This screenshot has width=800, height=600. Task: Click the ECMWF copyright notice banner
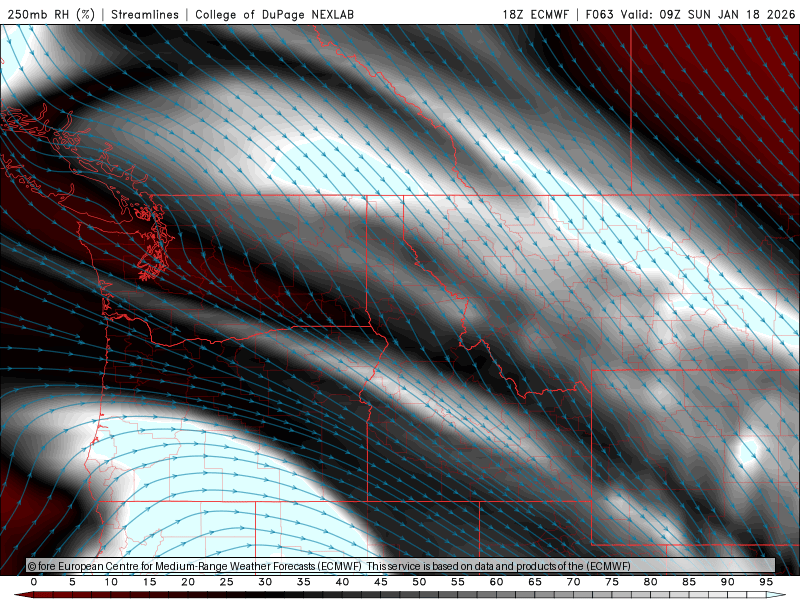pos(401,566)
